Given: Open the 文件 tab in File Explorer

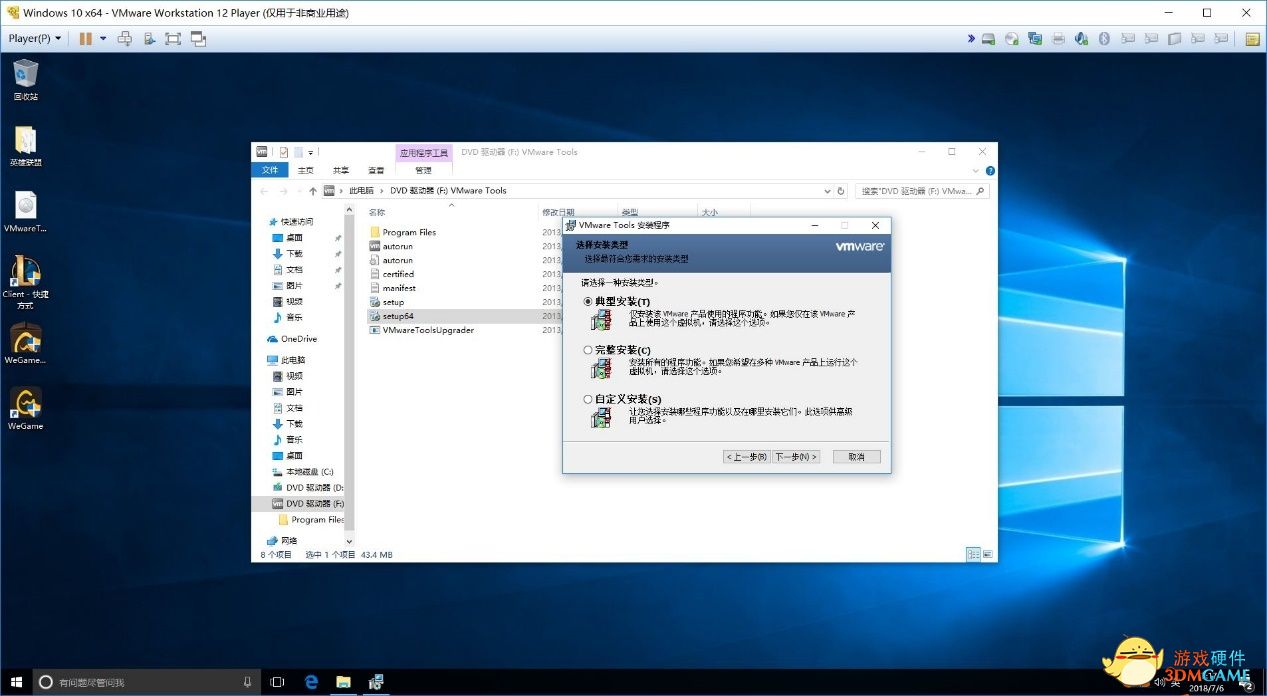Looking at the screenshot, I should 270,170.
